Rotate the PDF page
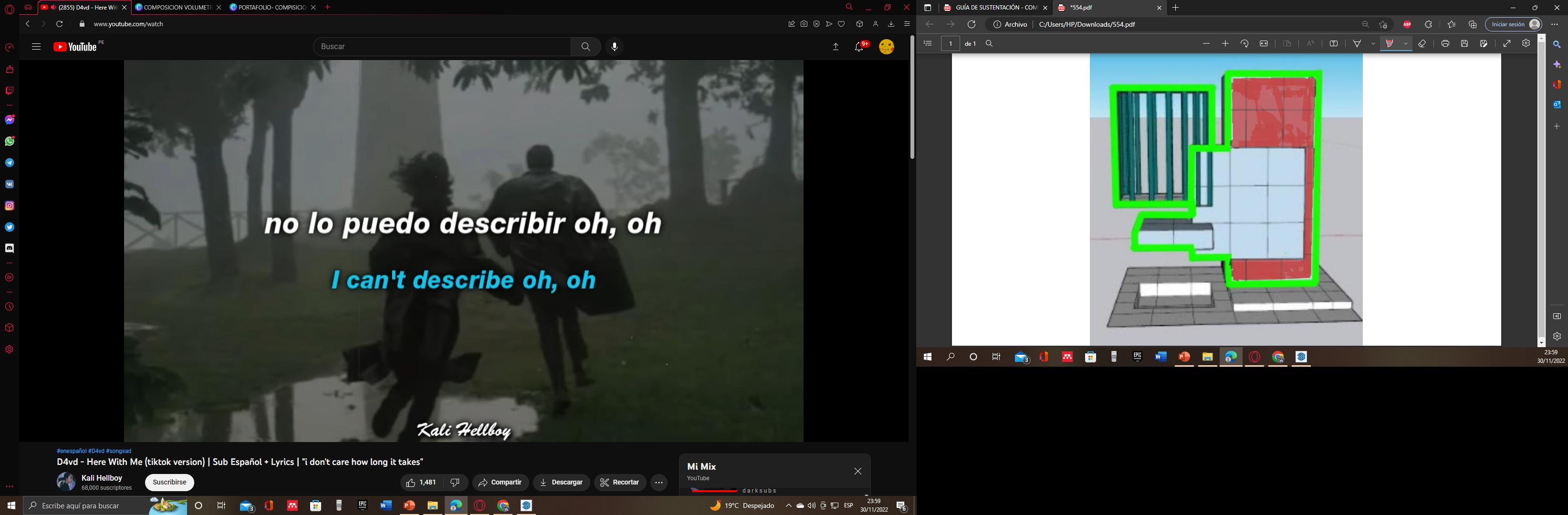 click(x=1244, y=44)
